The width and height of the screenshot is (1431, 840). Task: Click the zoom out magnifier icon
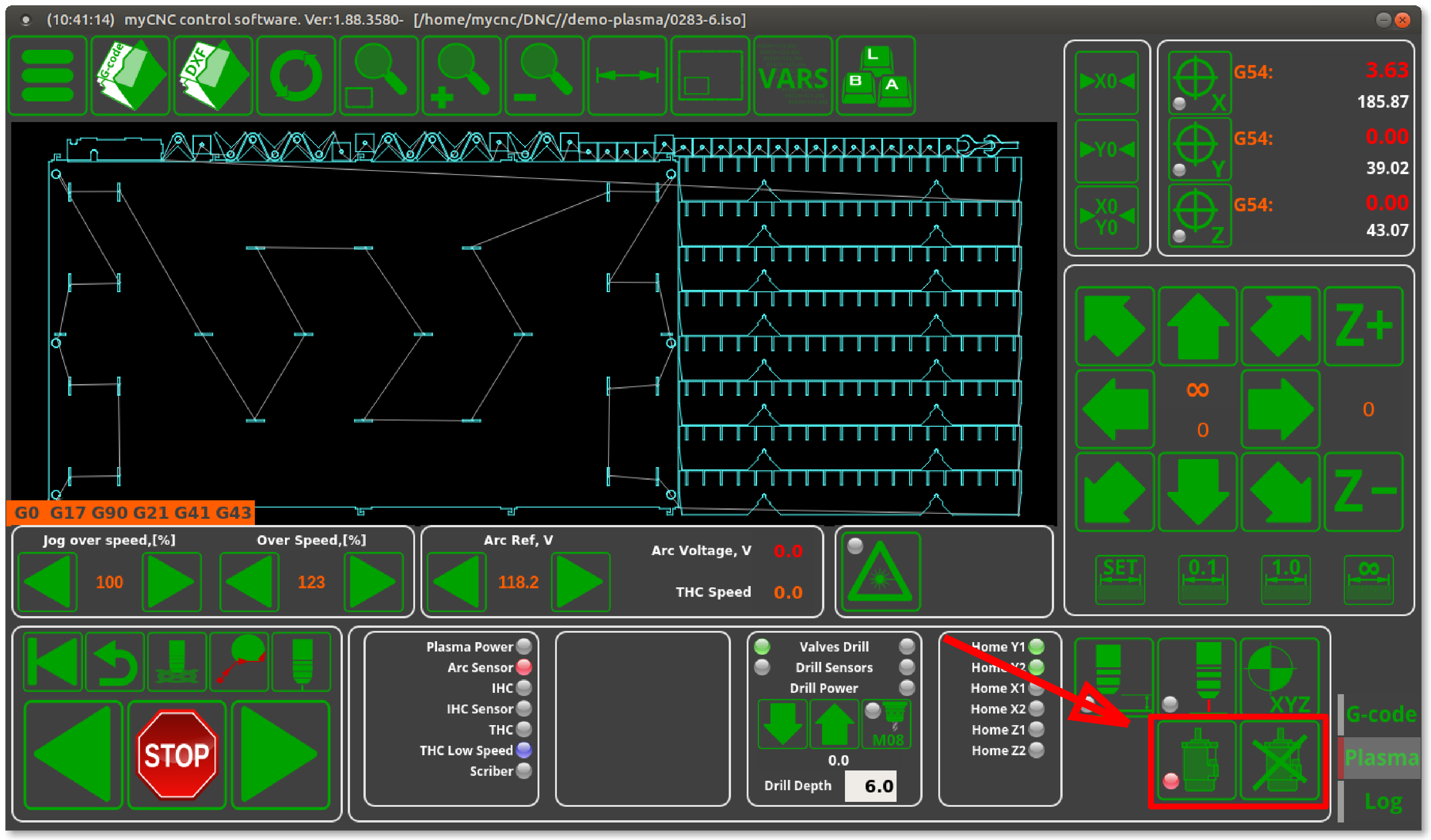click(544, 75)
